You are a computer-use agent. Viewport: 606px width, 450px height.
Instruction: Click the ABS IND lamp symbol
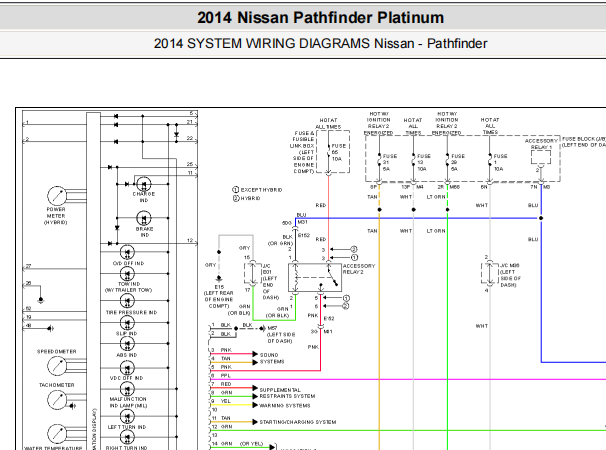pyautogui.click(x=127, y=344)
